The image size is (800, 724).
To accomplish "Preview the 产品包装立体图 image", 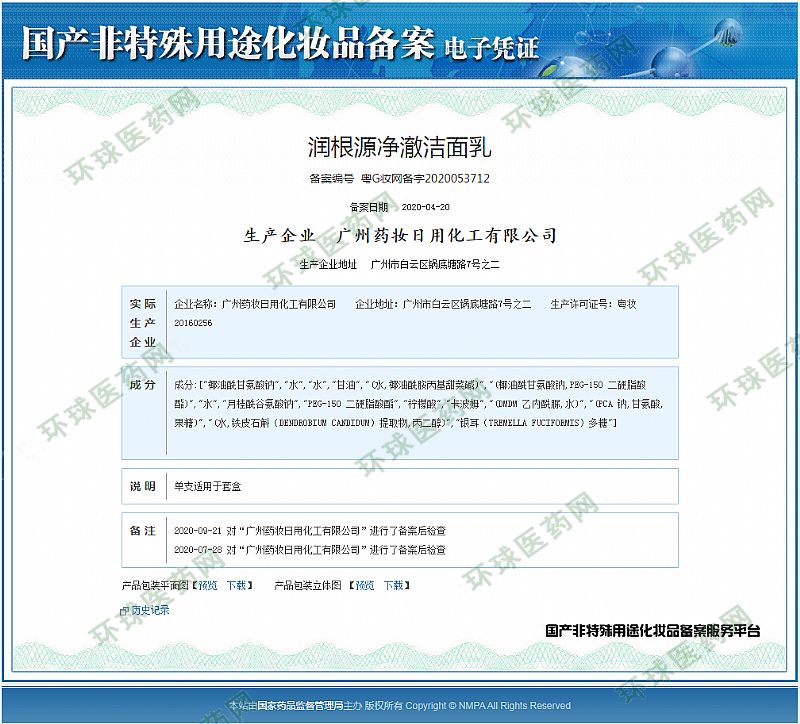I will coord(365,585).
